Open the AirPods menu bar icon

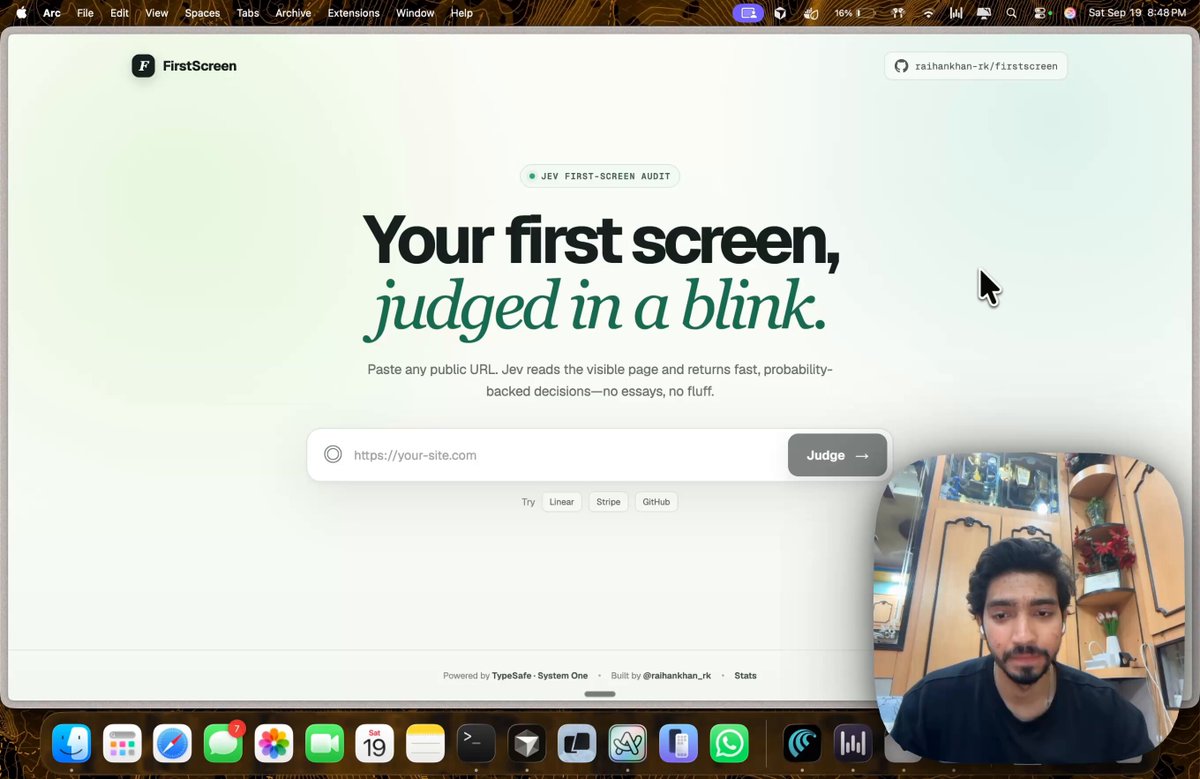click(x=899, y=13)
